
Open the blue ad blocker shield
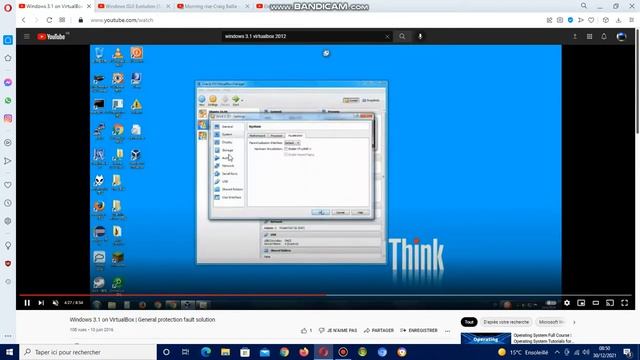click(x=570, y=20)
